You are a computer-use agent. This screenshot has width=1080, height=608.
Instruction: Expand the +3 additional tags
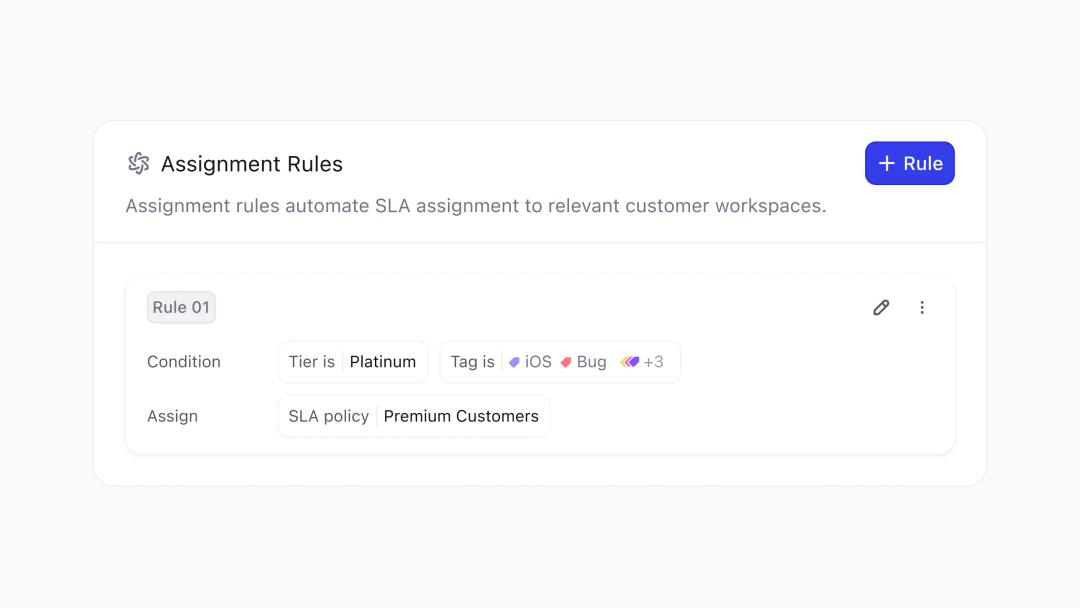(x=654, y=362)
